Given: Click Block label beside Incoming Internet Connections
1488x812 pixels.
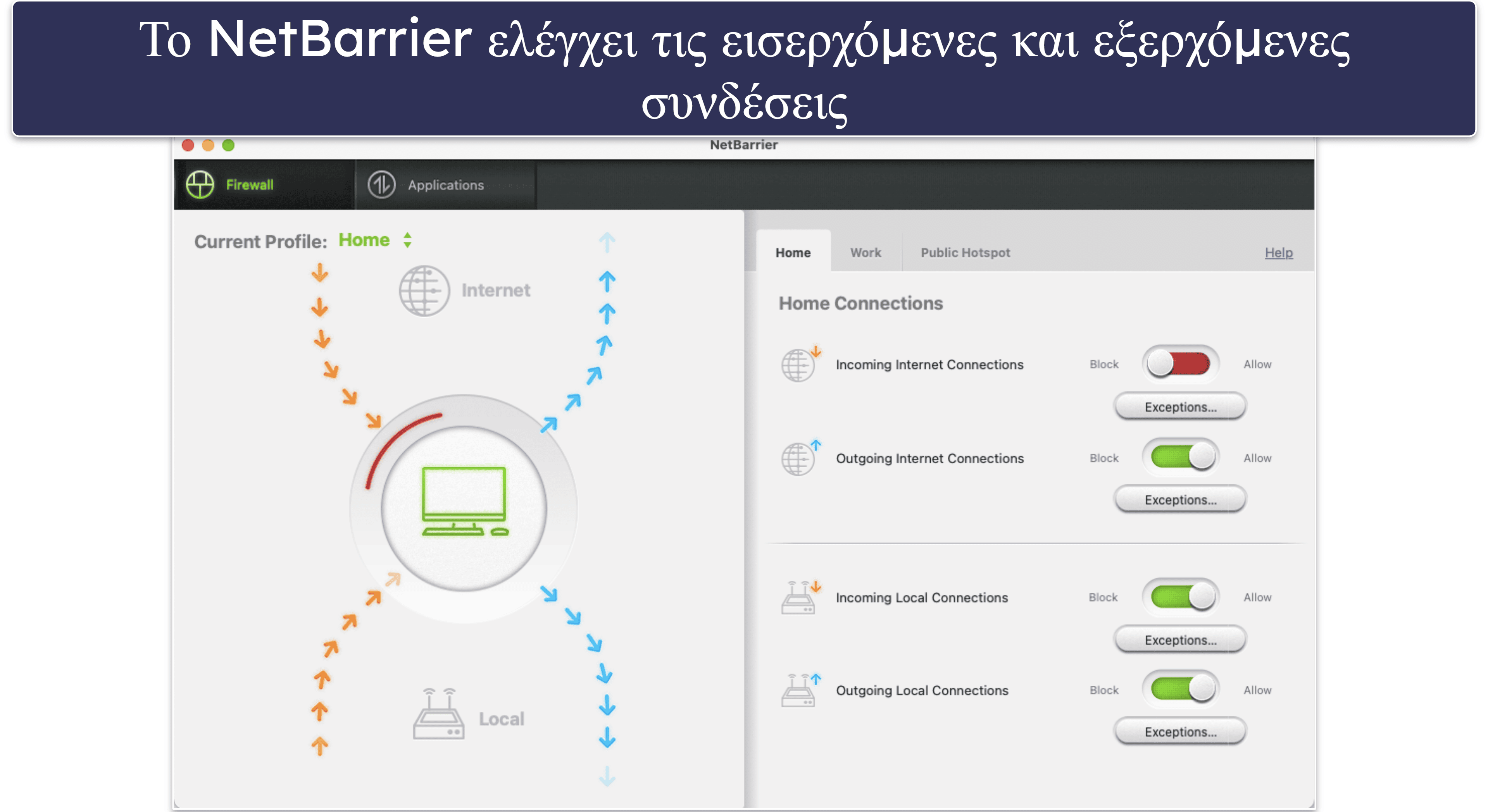Looking at the screenshot, I should click(1104, 365).
